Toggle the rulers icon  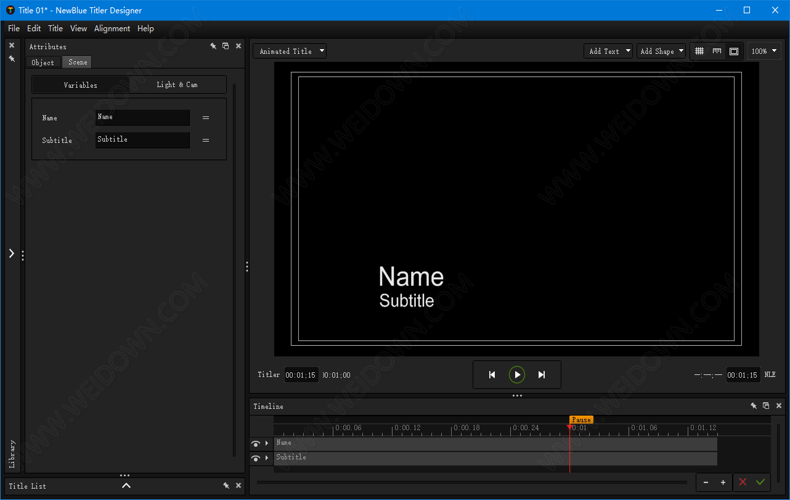pyautogui.click(x=716, y=51)
